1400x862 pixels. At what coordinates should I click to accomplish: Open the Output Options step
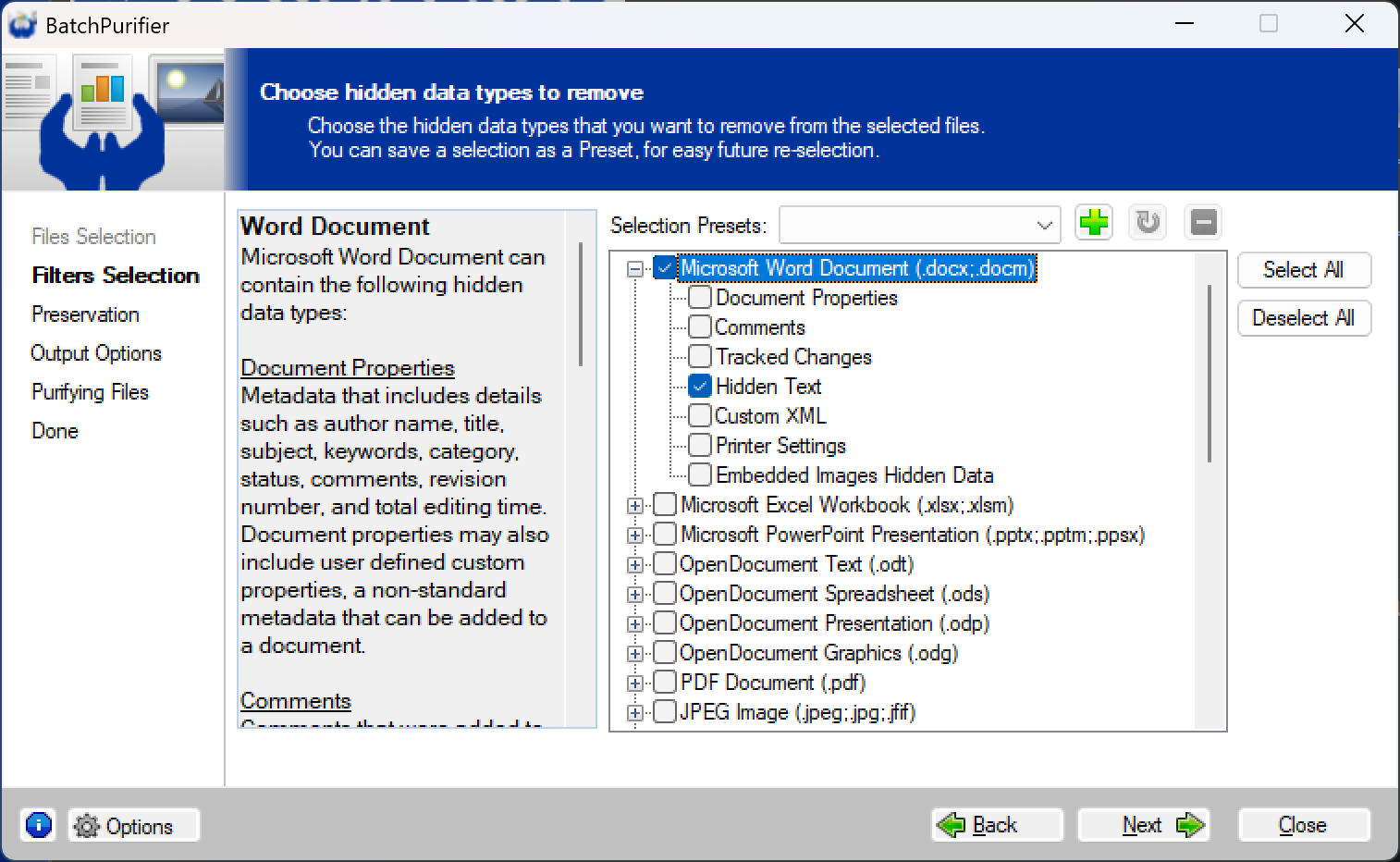coord(96,353)
